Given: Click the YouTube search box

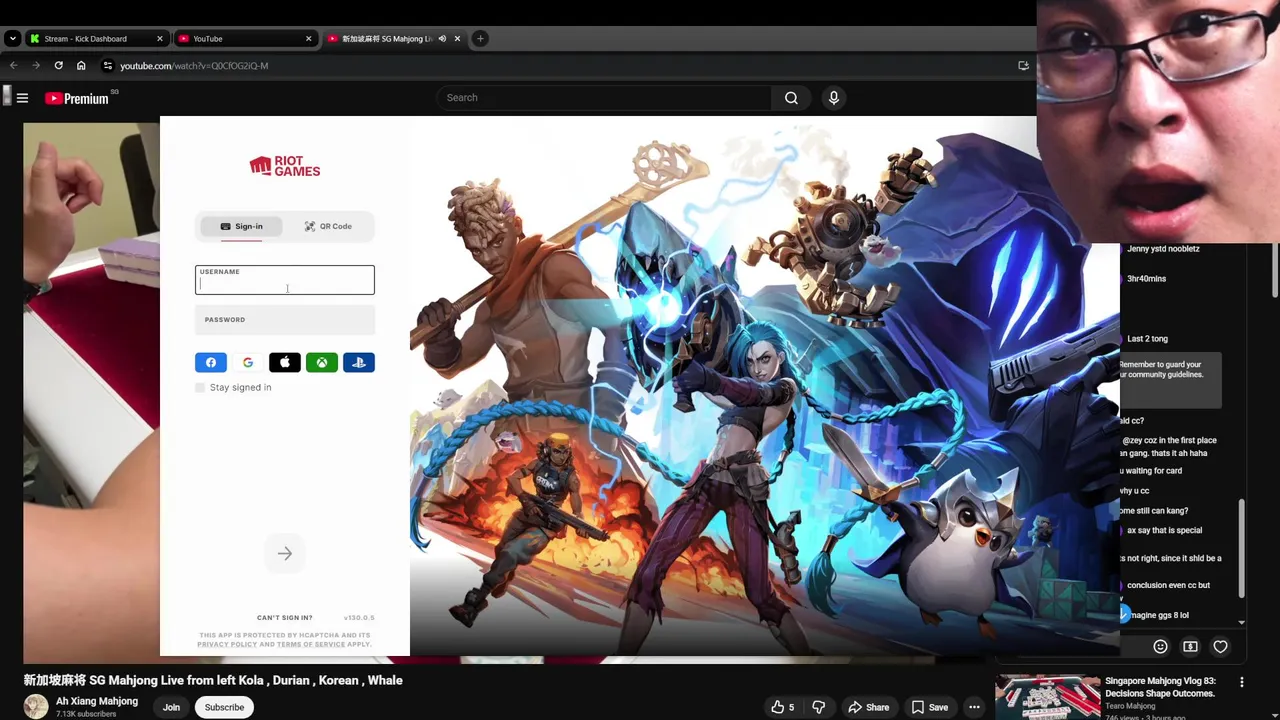Looking at the screenshot, I should [603, 98].
